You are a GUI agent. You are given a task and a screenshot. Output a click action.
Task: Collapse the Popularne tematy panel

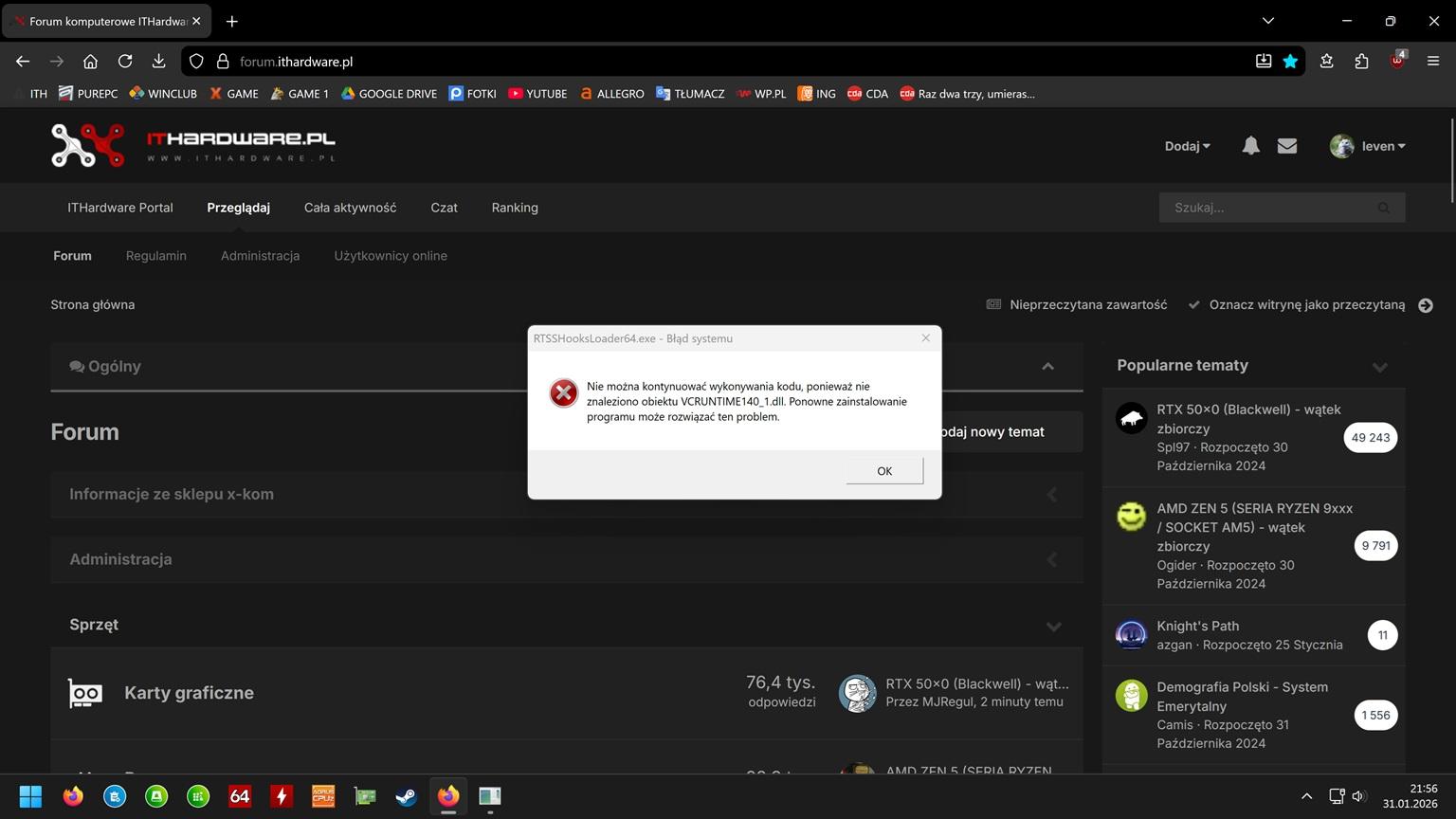pyautogui.click(x=1379, y=367)
